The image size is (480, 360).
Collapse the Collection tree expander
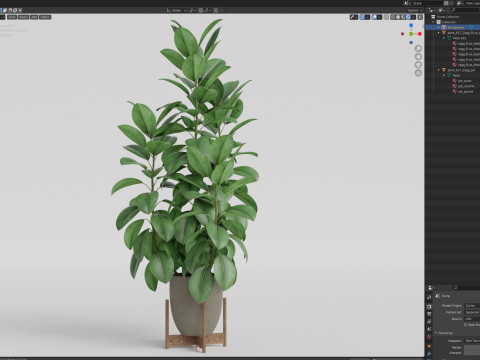[433, 22]
